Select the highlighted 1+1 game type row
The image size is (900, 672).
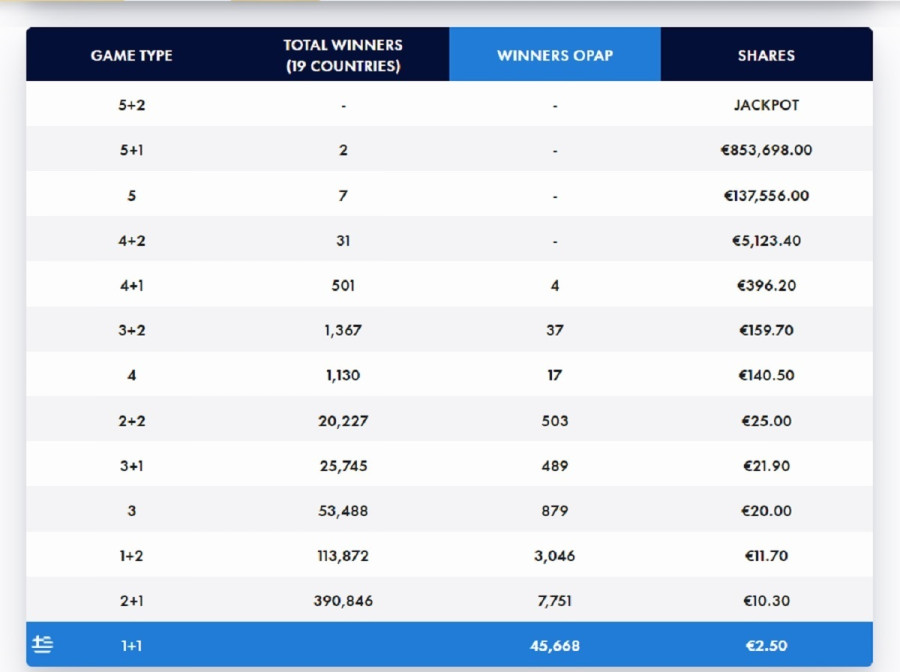[132, 646]
